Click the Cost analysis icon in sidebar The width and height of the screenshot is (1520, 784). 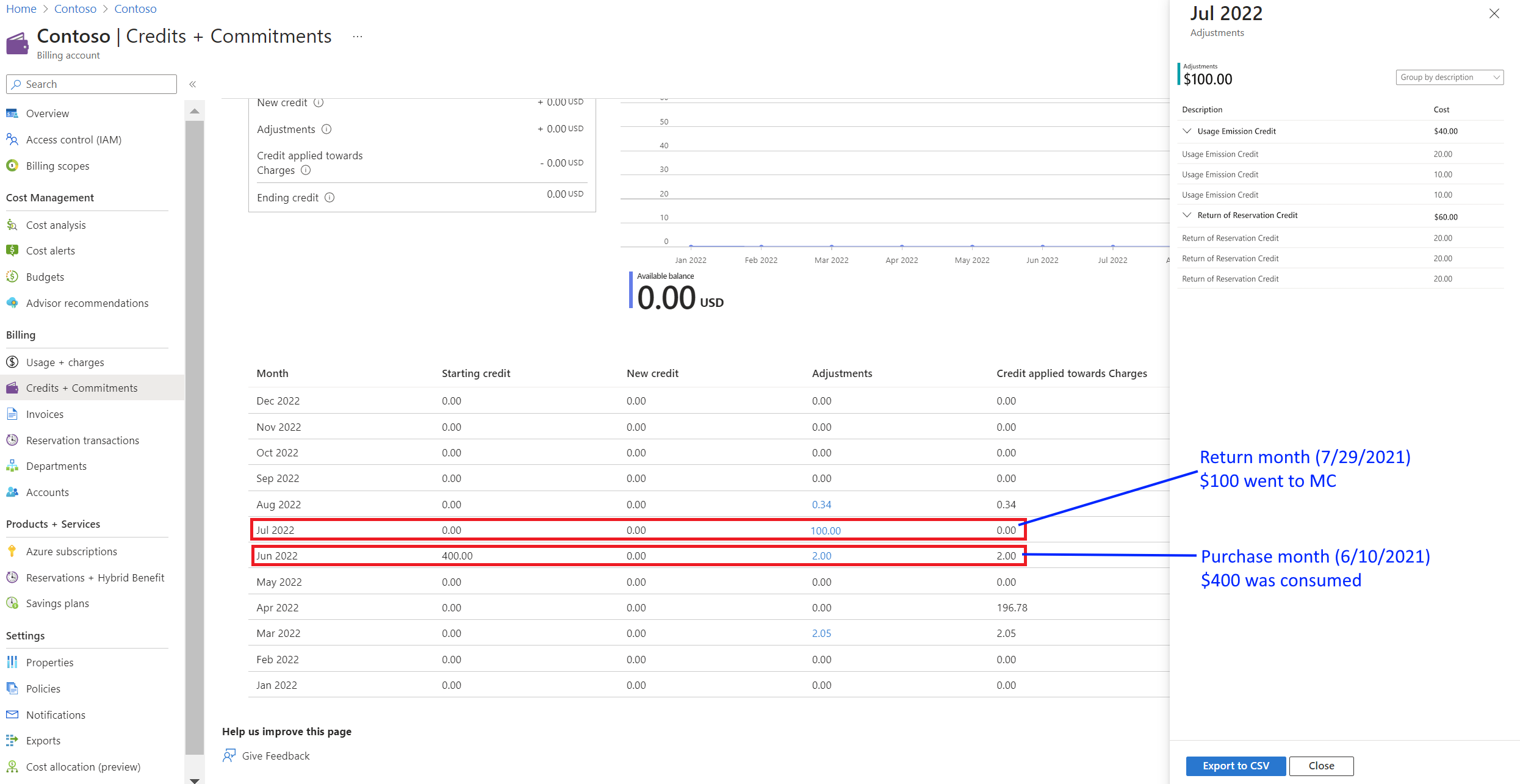[12, 225]
